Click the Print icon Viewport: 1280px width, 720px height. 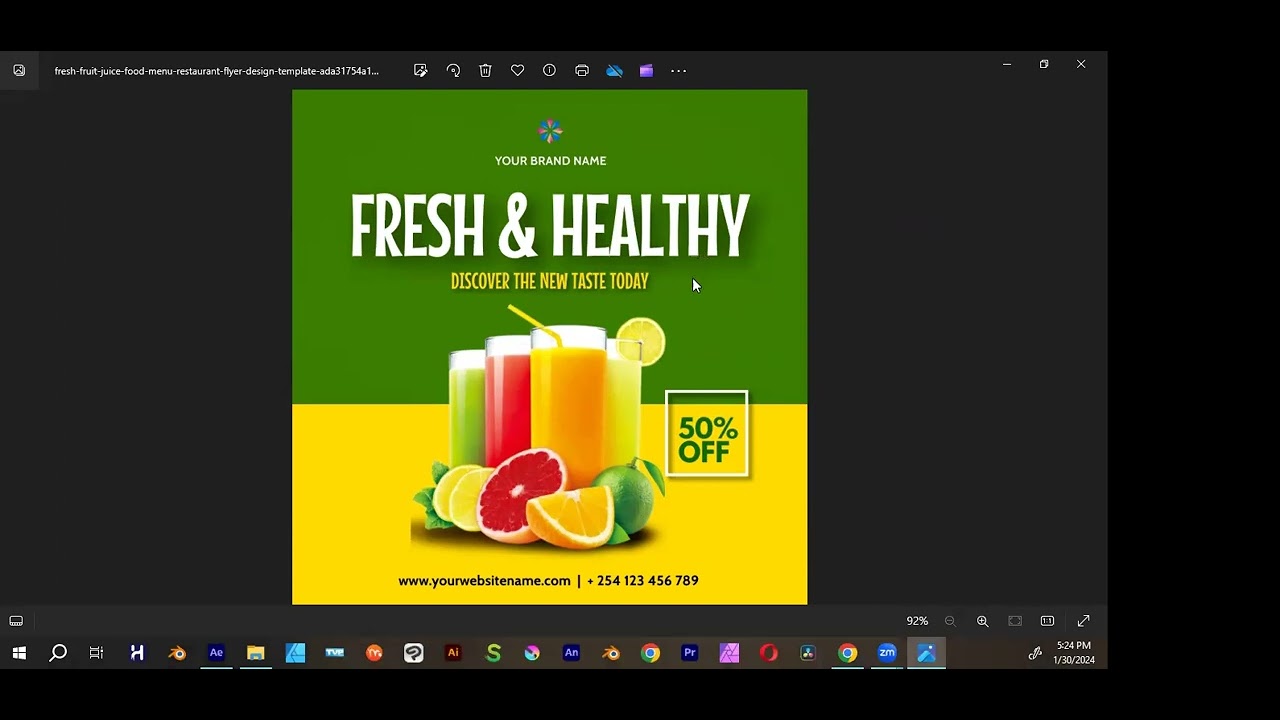[x=582, y=71]
